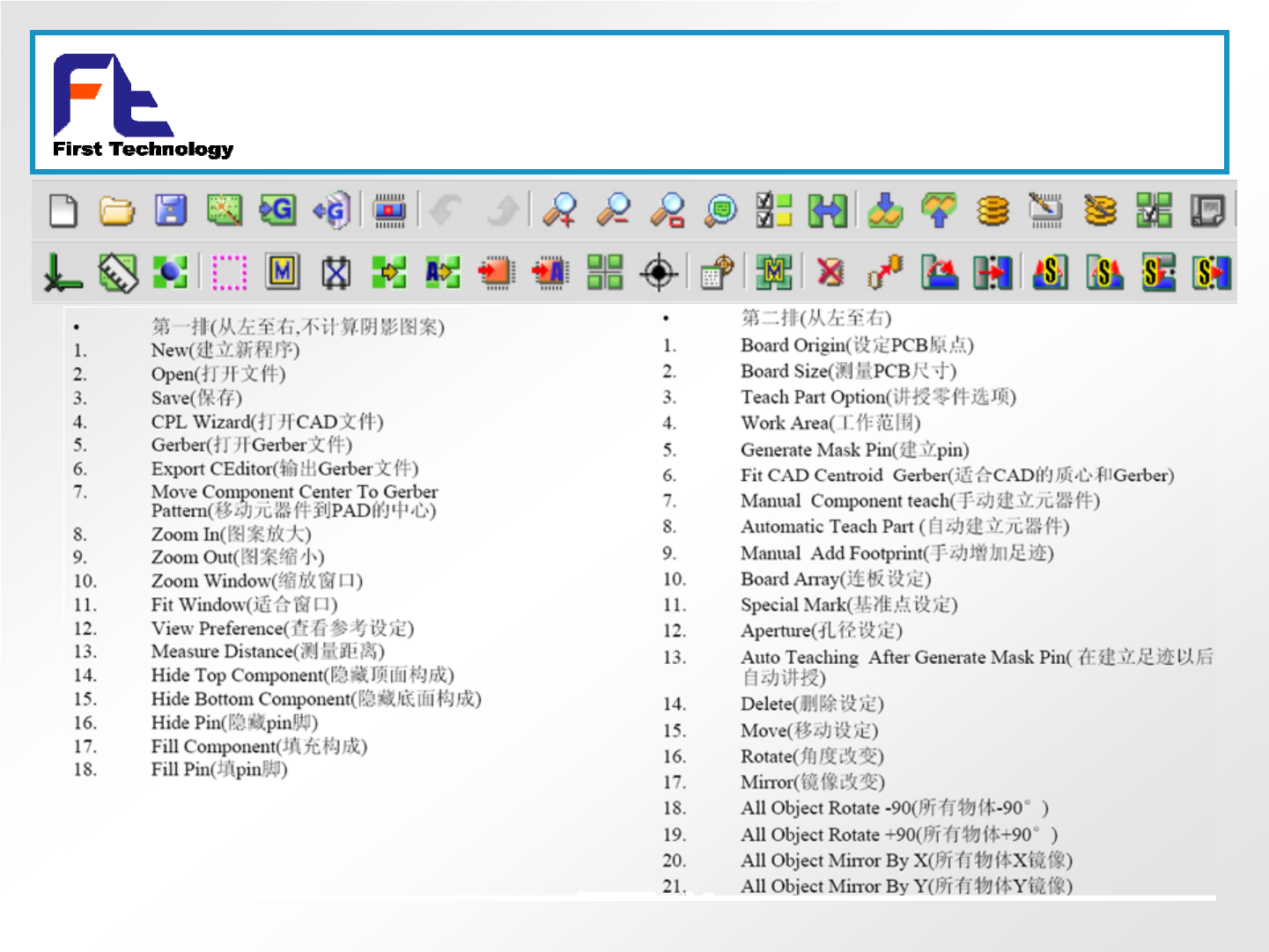This screenshot has width=1269, height=952.
Task: Select the Work Area dashed rectangle icon
Action: [x=229, y=273]
